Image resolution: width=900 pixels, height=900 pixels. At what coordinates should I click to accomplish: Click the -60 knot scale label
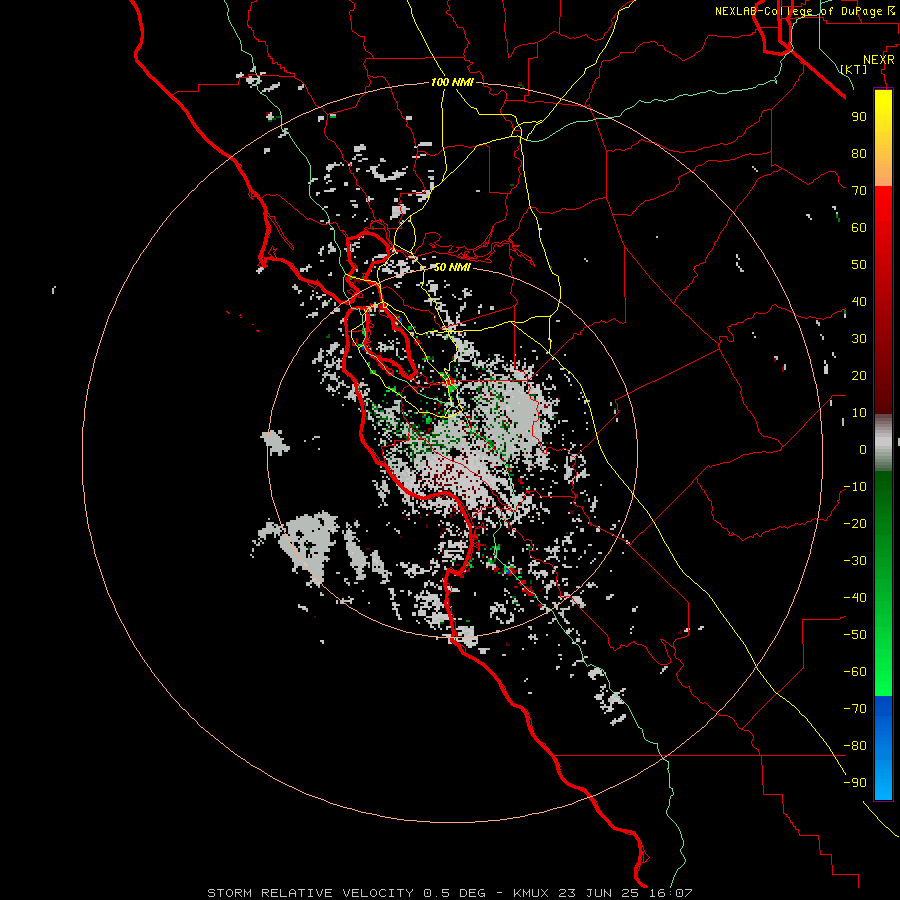click(x=855, y=672)
